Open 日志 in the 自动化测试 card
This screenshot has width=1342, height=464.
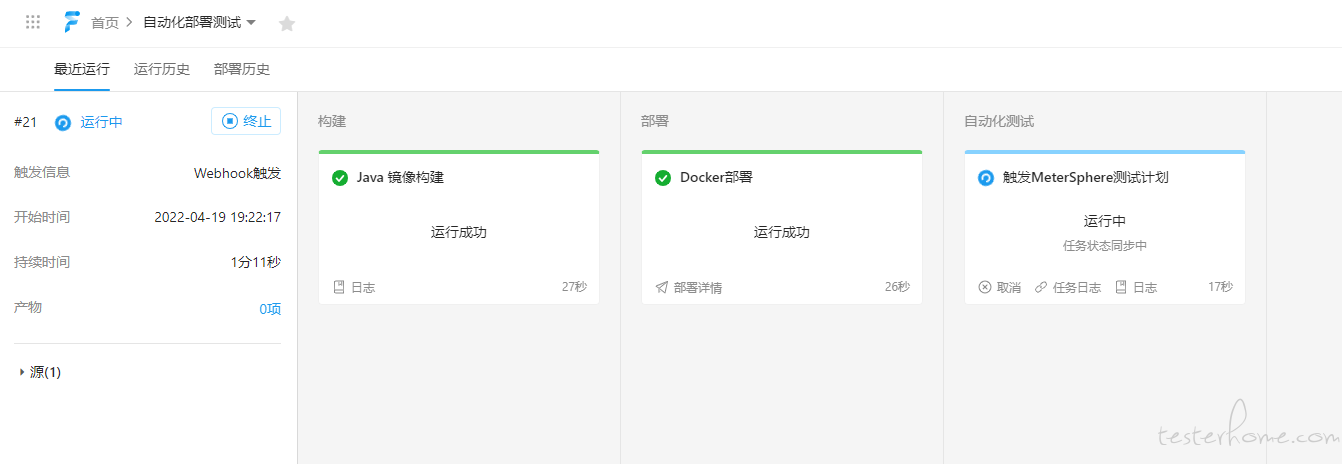[1136, 287]
